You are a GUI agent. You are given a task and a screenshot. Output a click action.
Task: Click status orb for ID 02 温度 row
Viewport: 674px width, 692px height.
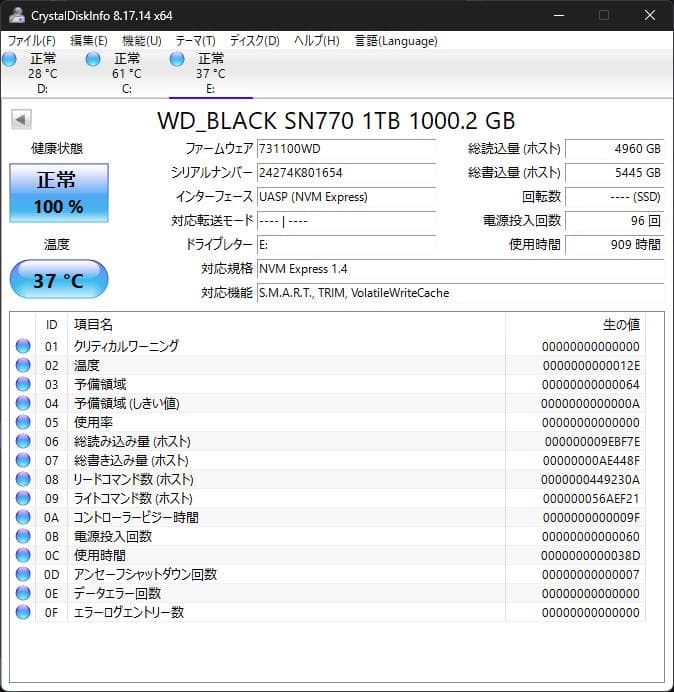pyautogui.click(x=23, y=365)
